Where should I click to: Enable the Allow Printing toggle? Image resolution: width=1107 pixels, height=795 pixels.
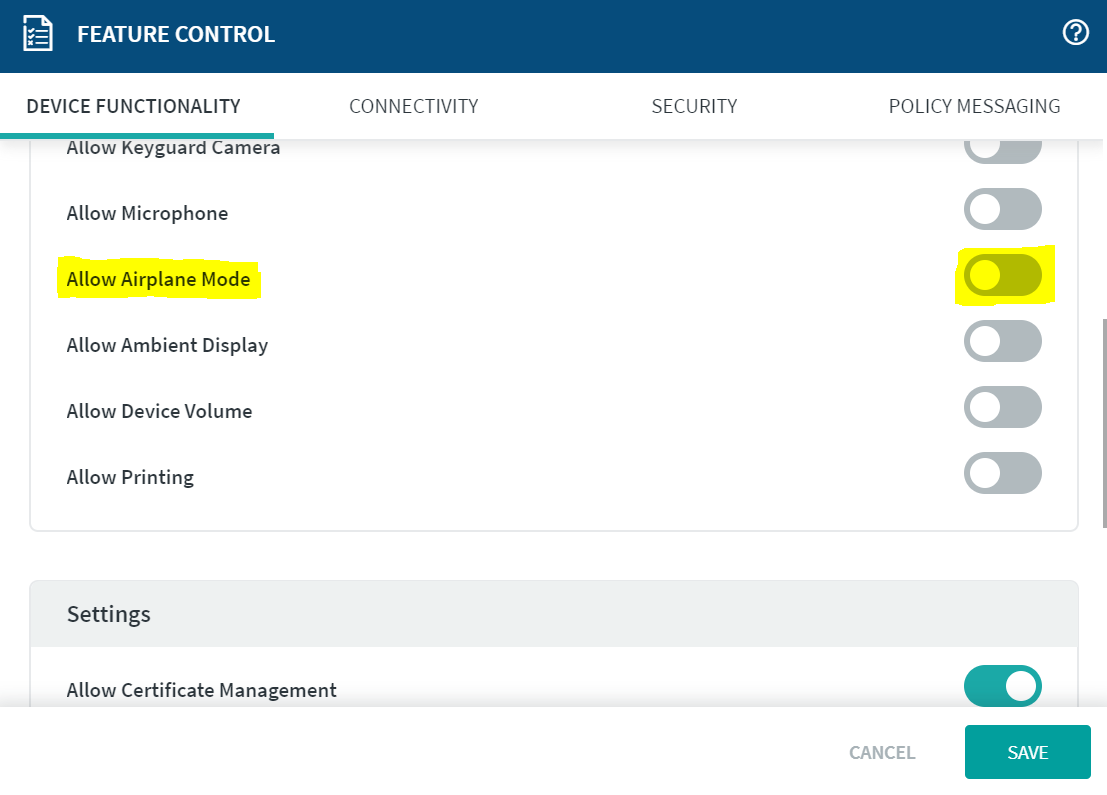pyautogui.click(x=1002, y=473)
